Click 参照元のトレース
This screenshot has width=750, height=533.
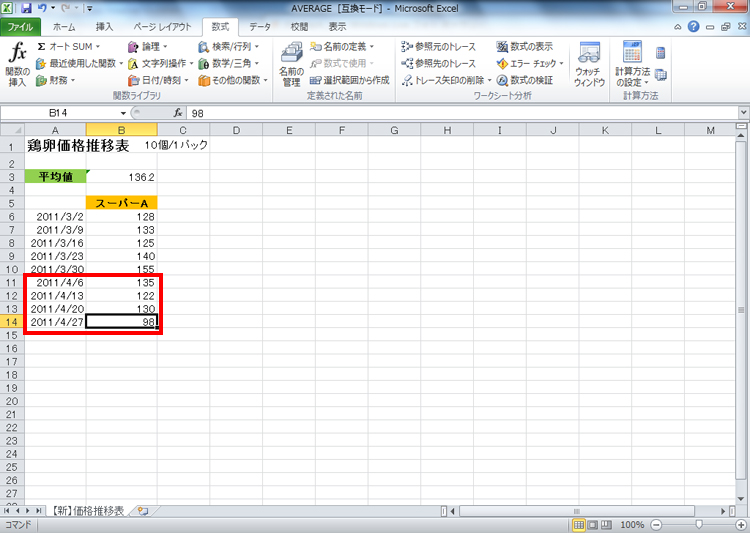click(439, 46)
